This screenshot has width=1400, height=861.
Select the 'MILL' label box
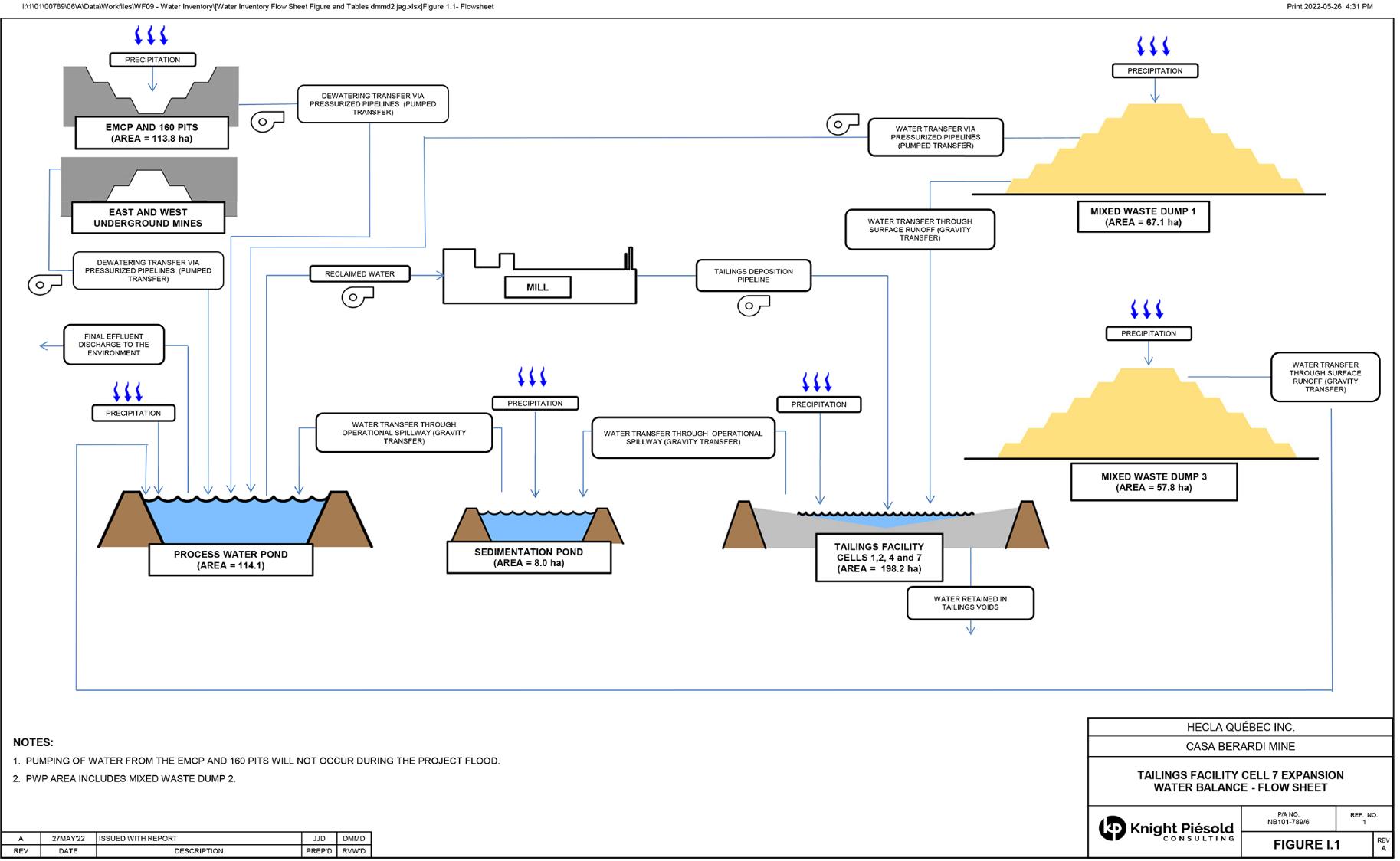(x=537, y=287)
